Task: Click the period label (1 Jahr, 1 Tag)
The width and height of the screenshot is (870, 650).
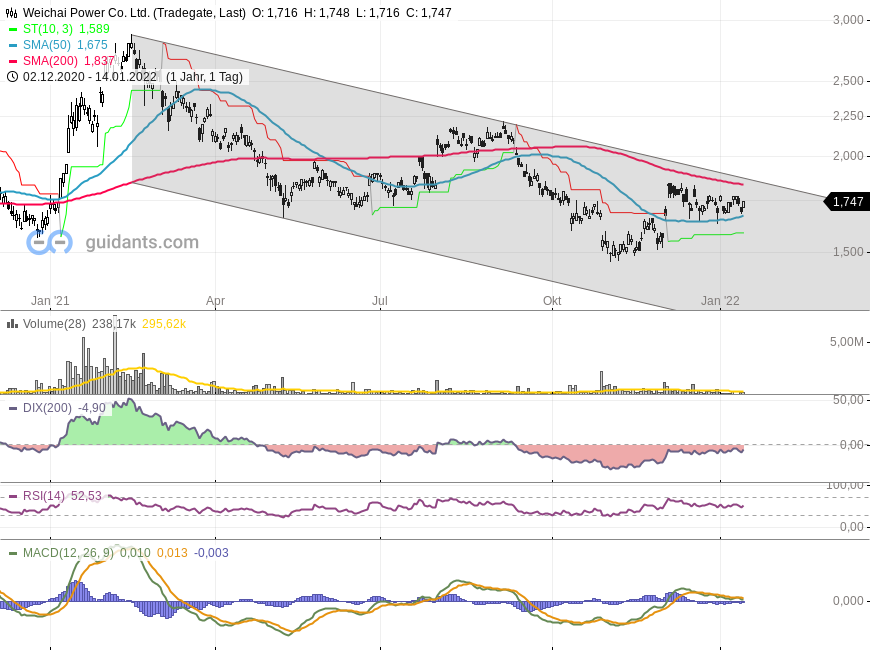Action: [204, 77]
